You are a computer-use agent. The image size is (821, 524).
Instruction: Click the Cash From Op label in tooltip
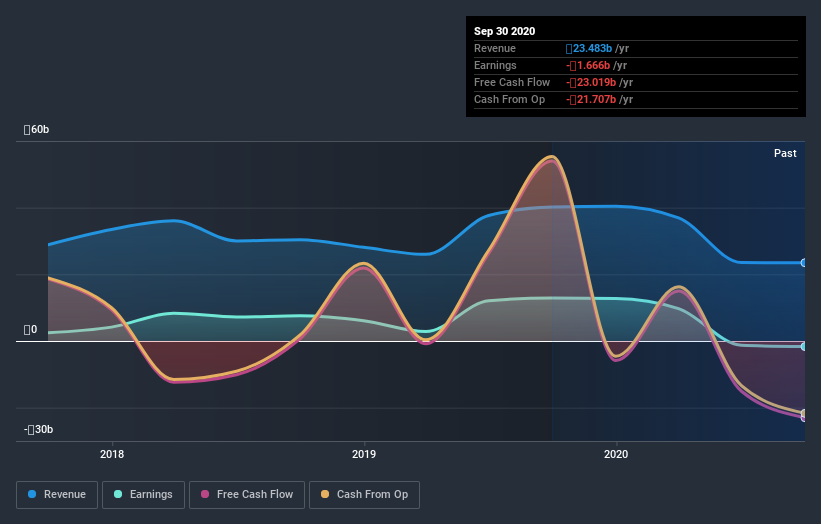[x=509, y=99]
